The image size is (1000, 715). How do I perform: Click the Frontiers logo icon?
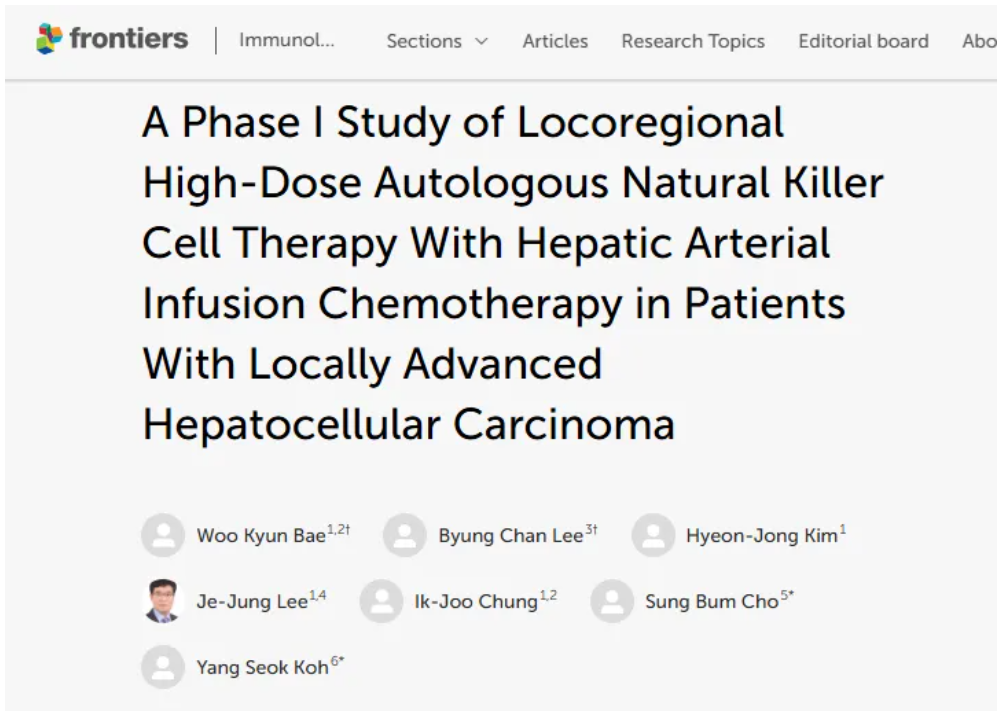(x=49, y=39)
